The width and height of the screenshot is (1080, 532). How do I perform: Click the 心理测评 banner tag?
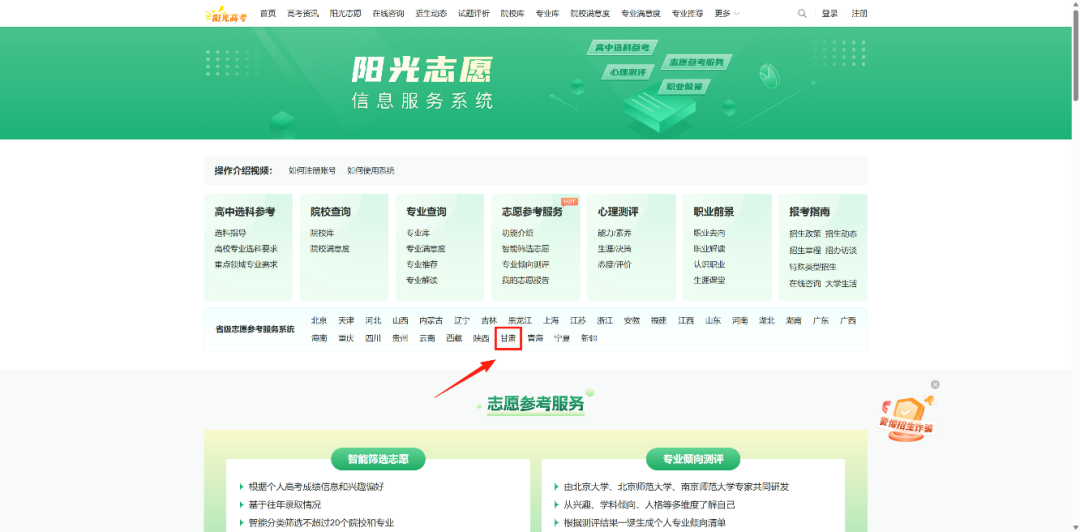pos(626,72)
